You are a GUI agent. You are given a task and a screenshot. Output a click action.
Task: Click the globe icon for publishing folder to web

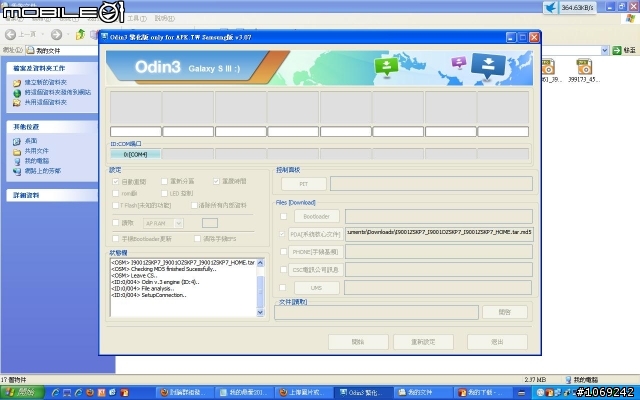pos(17,93)
